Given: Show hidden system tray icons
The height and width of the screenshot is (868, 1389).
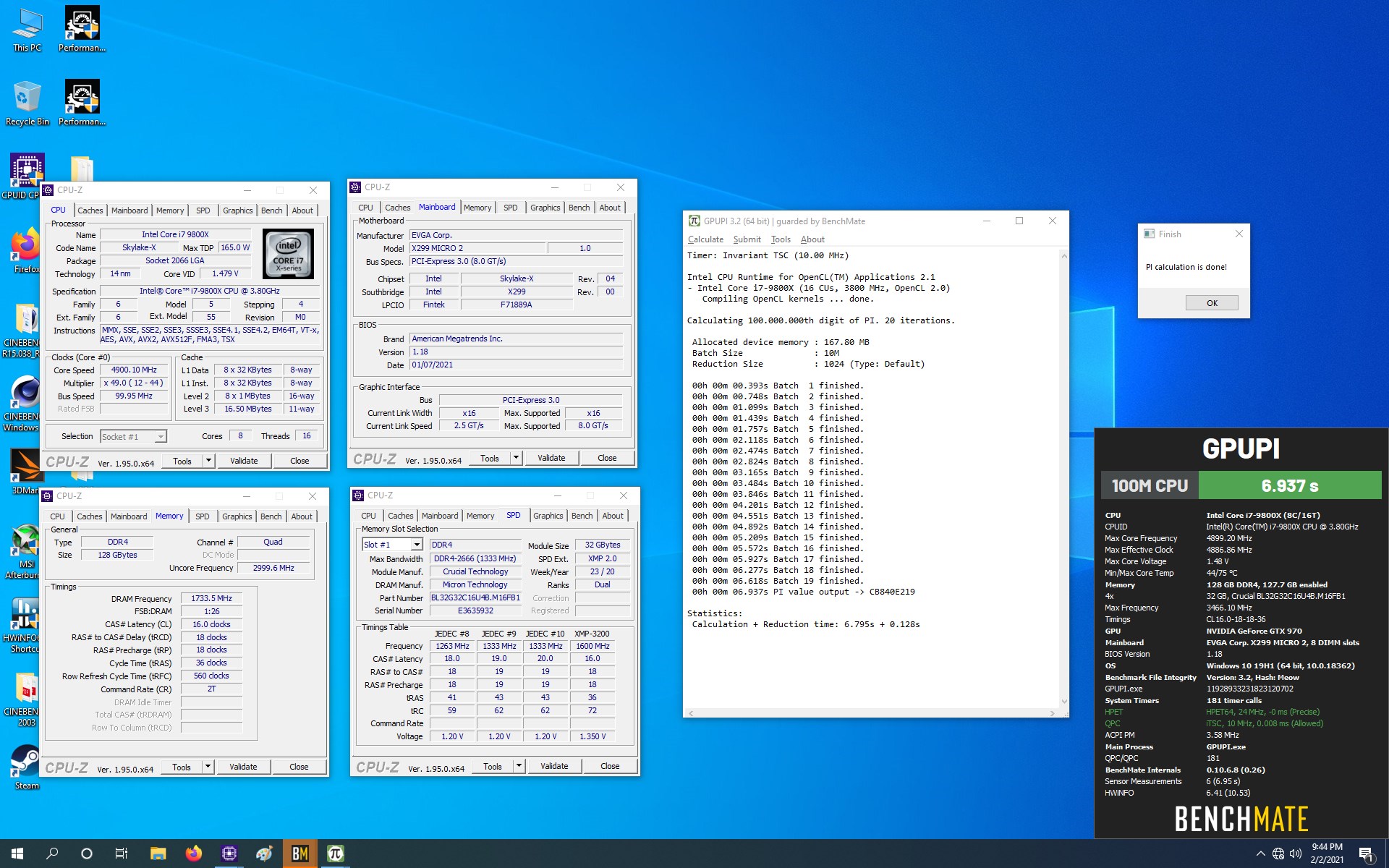Looking at the screenshot, I should pos(1261,854).
